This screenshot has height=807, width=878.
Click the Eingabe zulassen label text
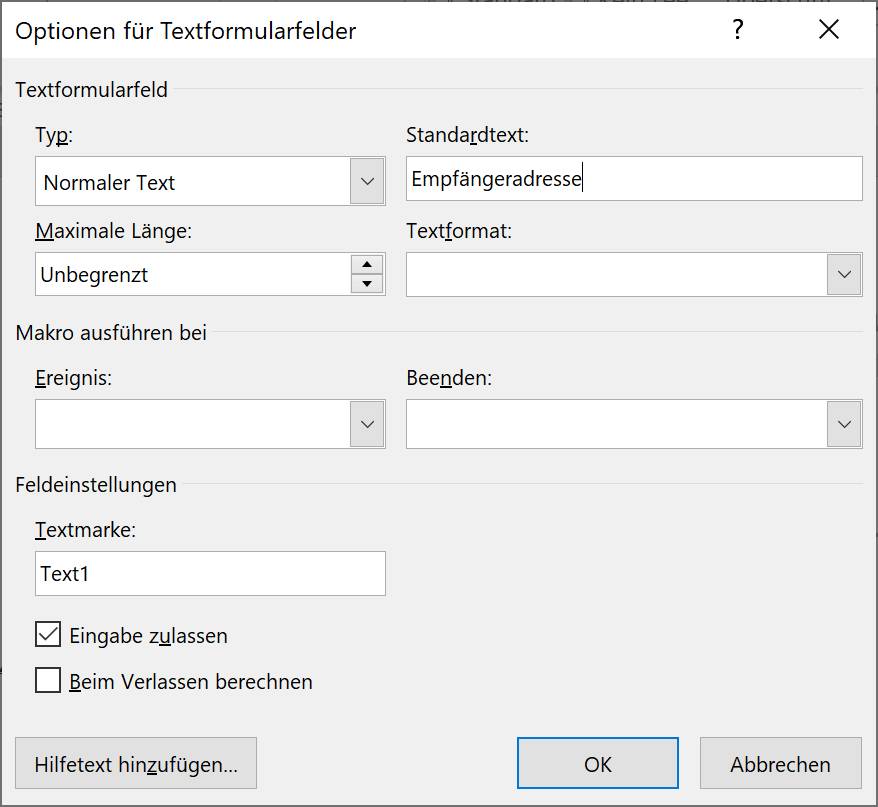(148, 636)
